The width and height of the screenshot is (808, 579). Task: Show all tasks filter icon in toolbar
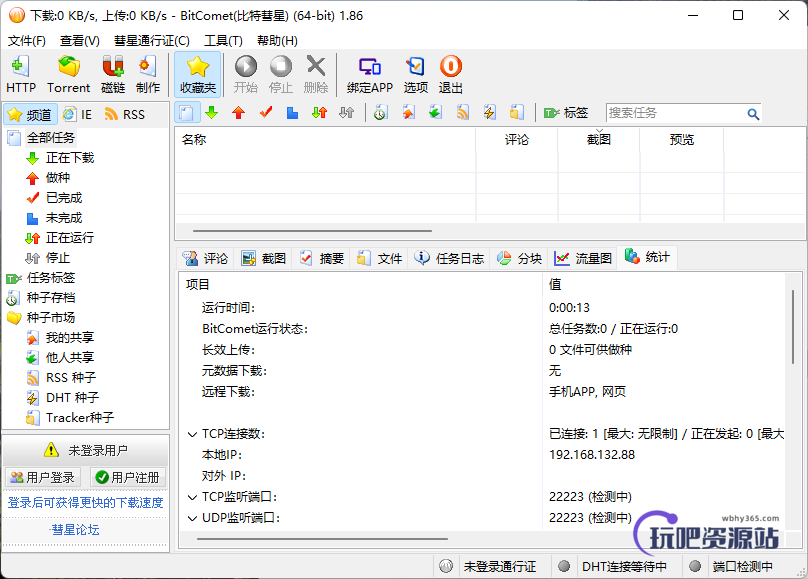click(187, 113)
